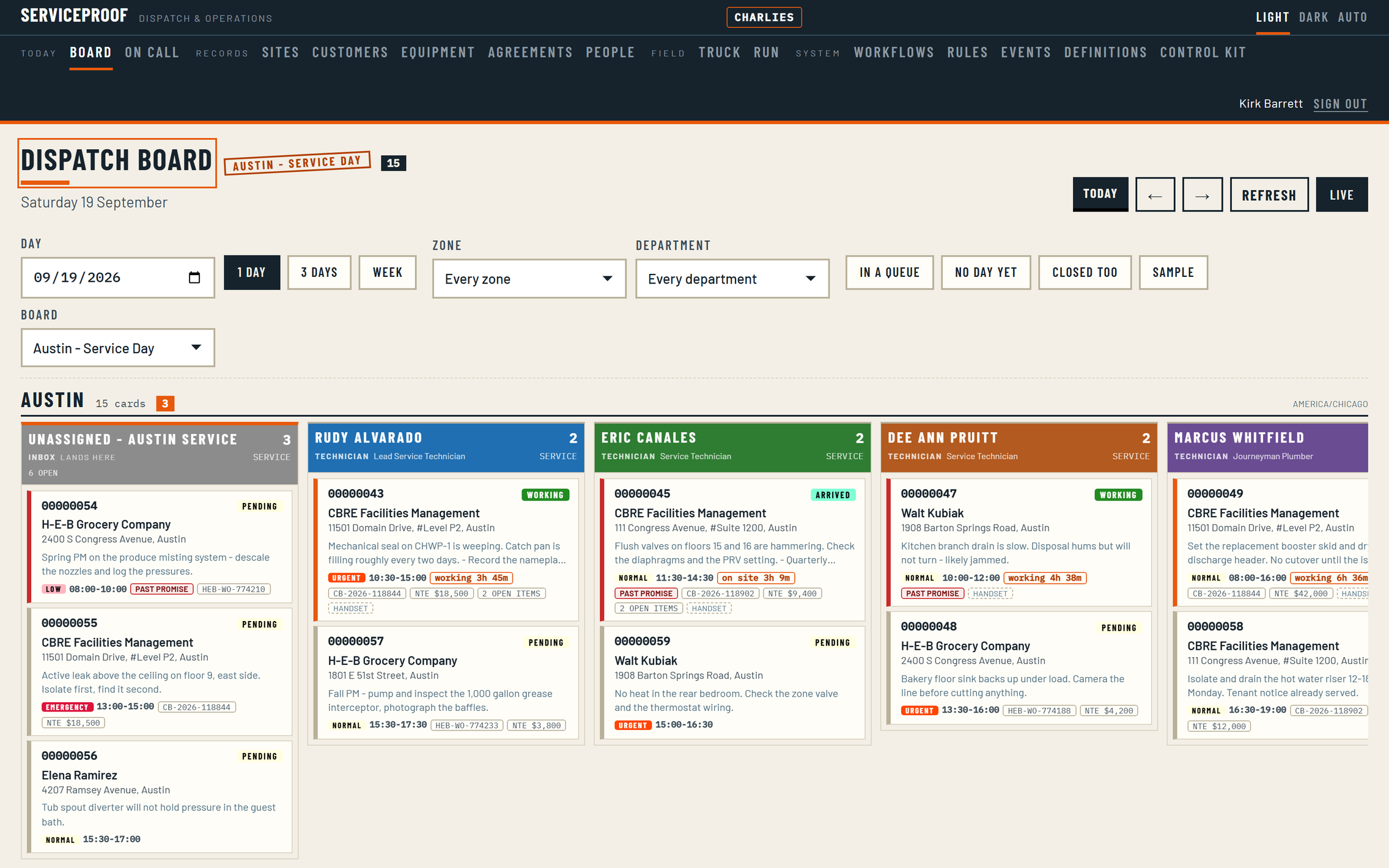
Task: Click the Arrived status badge on card 00000045
Action: coord(833,495)
